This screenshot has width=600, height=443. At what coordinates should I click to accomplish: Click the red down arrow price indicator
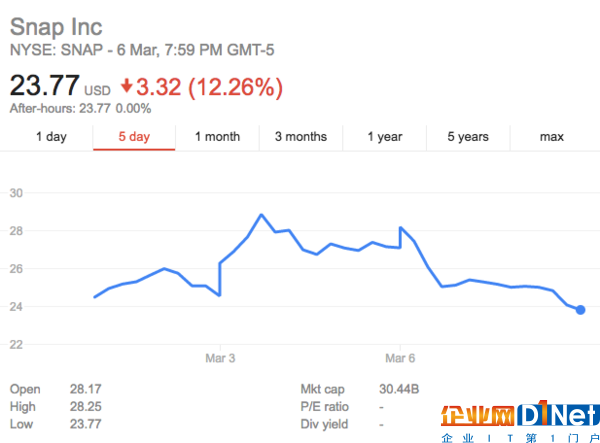coord(126,86)
